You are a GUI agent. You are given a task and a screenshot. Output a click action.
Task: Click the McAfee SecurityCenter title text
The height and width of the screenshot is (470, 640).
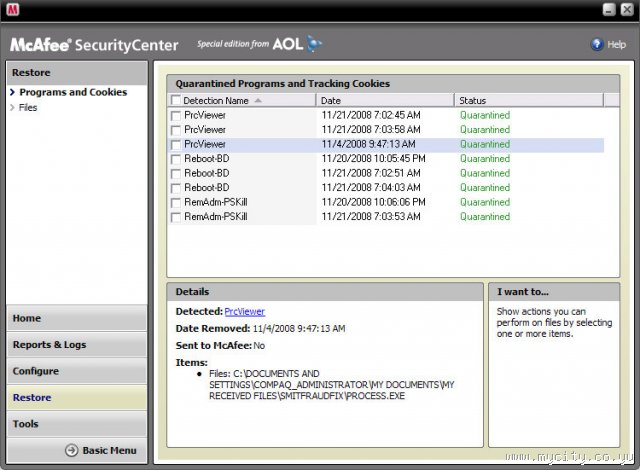coord(94,45)
